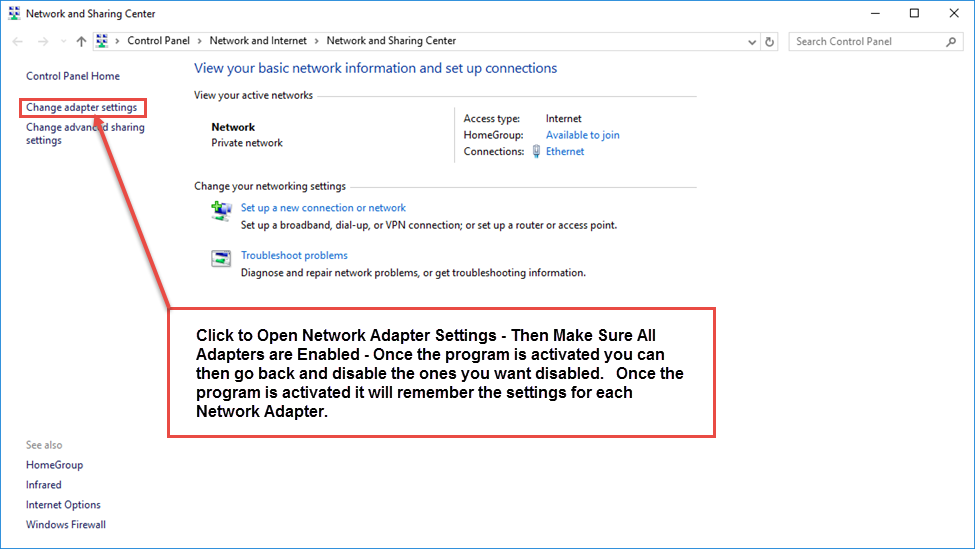Click the 'Internet' access type value
975x549 pixels.
pyautogui.click(x=563, y=119)
